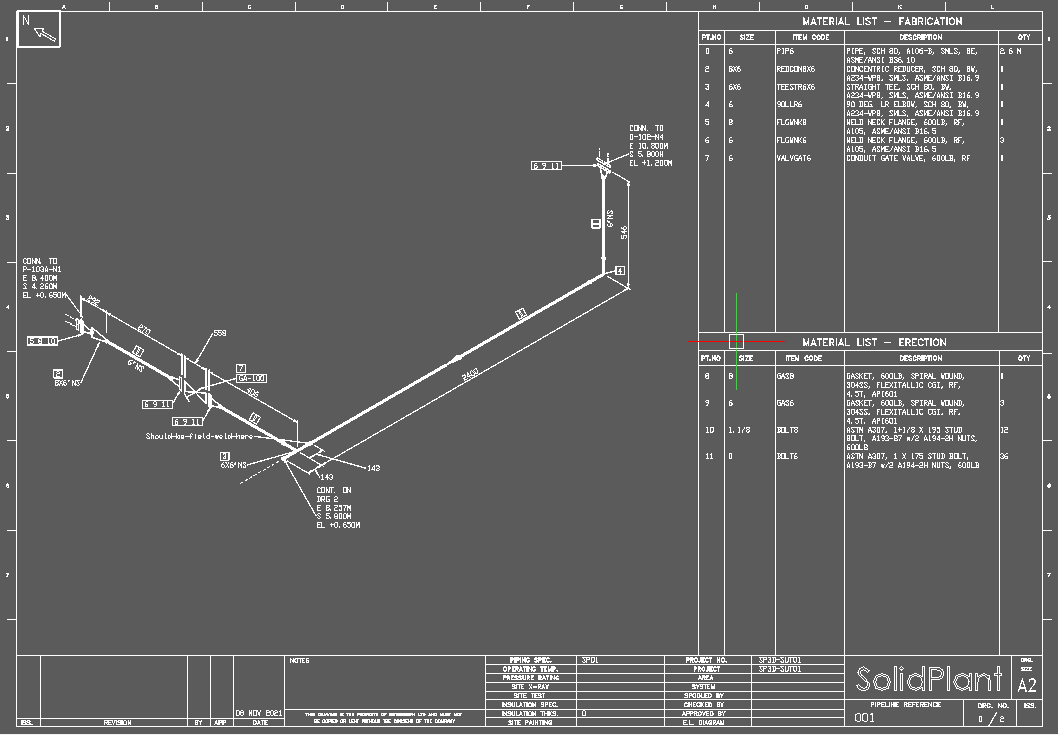Select the "90LLR6" item code cell
Viewport: 1058px width, 735px height.
[789, 105]
